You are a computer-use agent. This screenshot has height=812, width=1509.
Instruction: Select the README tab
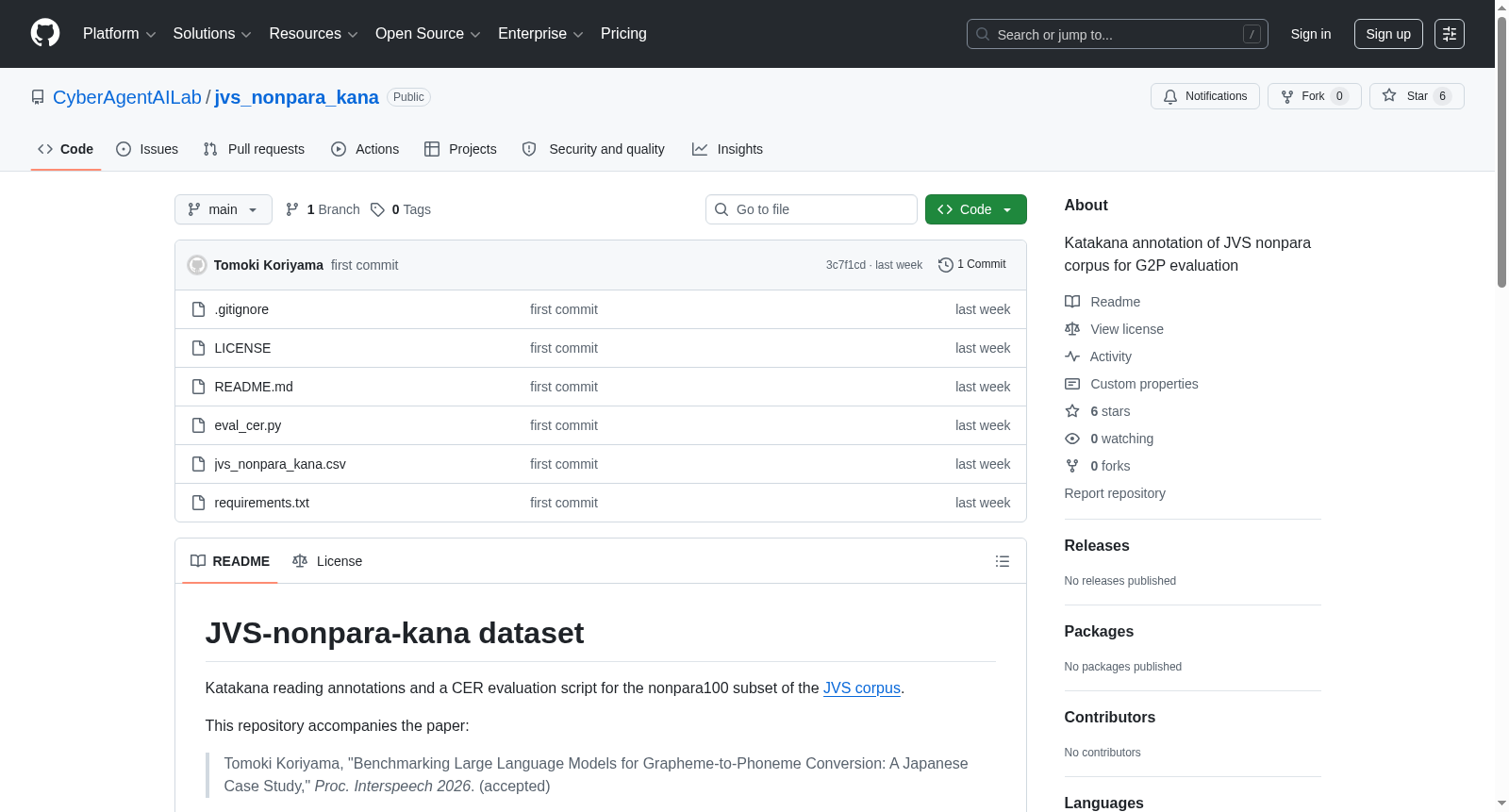click(230, 561)
